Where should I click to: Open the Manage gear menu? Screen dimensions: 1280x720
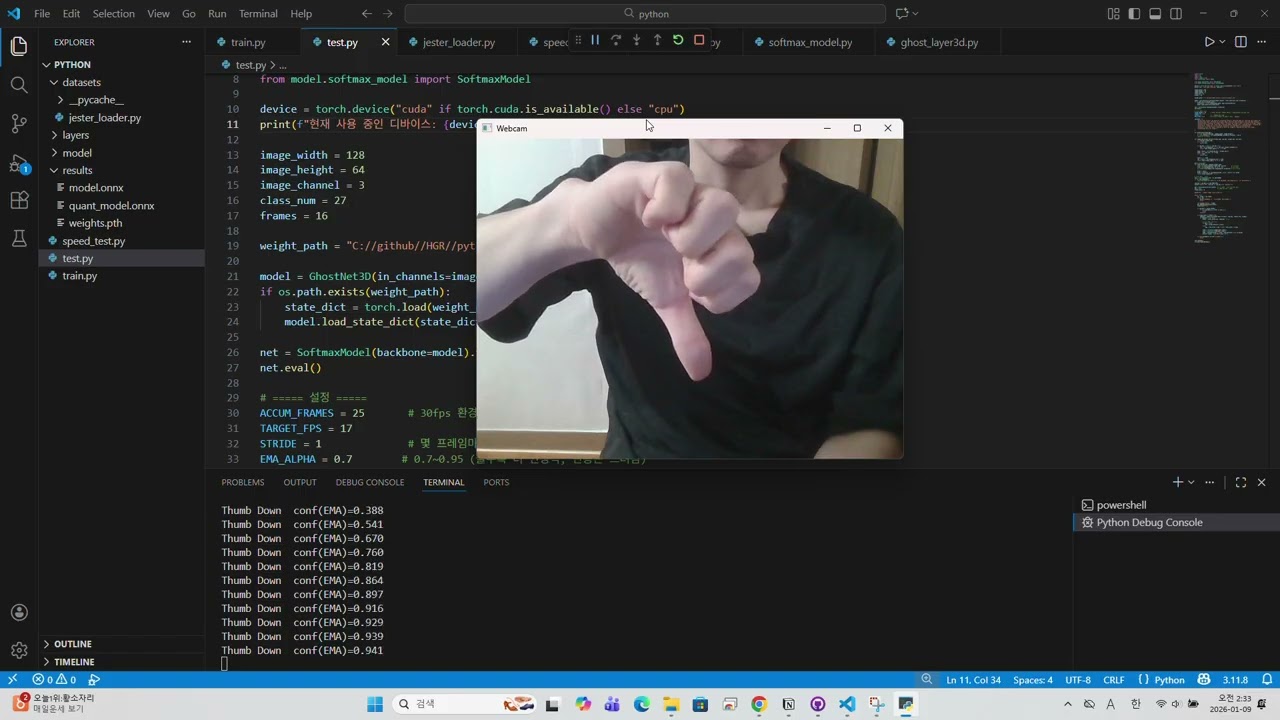pos(19,651)
